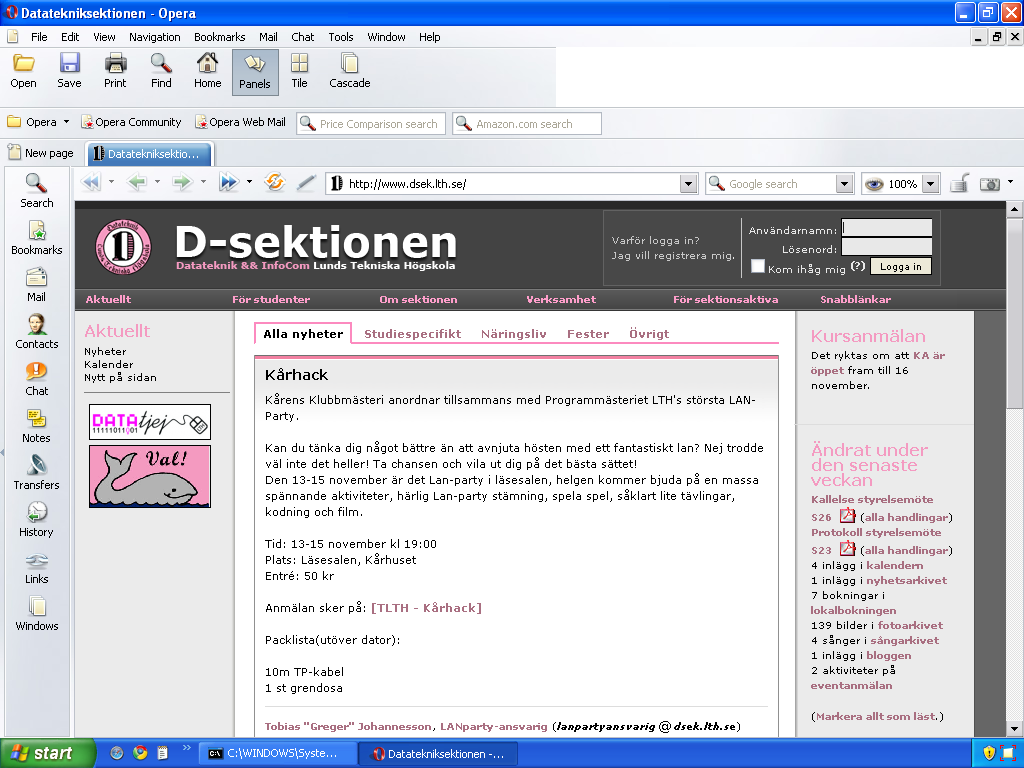Open the Mail sidebar panel
This screenshot has width=1024, height=768.
[37, 285]
